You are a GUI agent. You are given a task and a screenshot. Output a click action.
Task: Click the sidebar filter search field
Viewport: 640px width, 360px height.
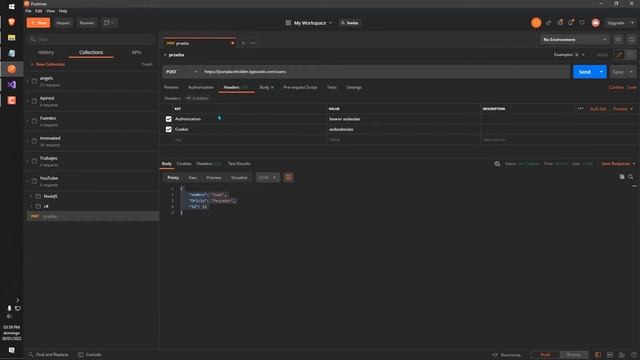pyautogui.click(x=92, y=39)
